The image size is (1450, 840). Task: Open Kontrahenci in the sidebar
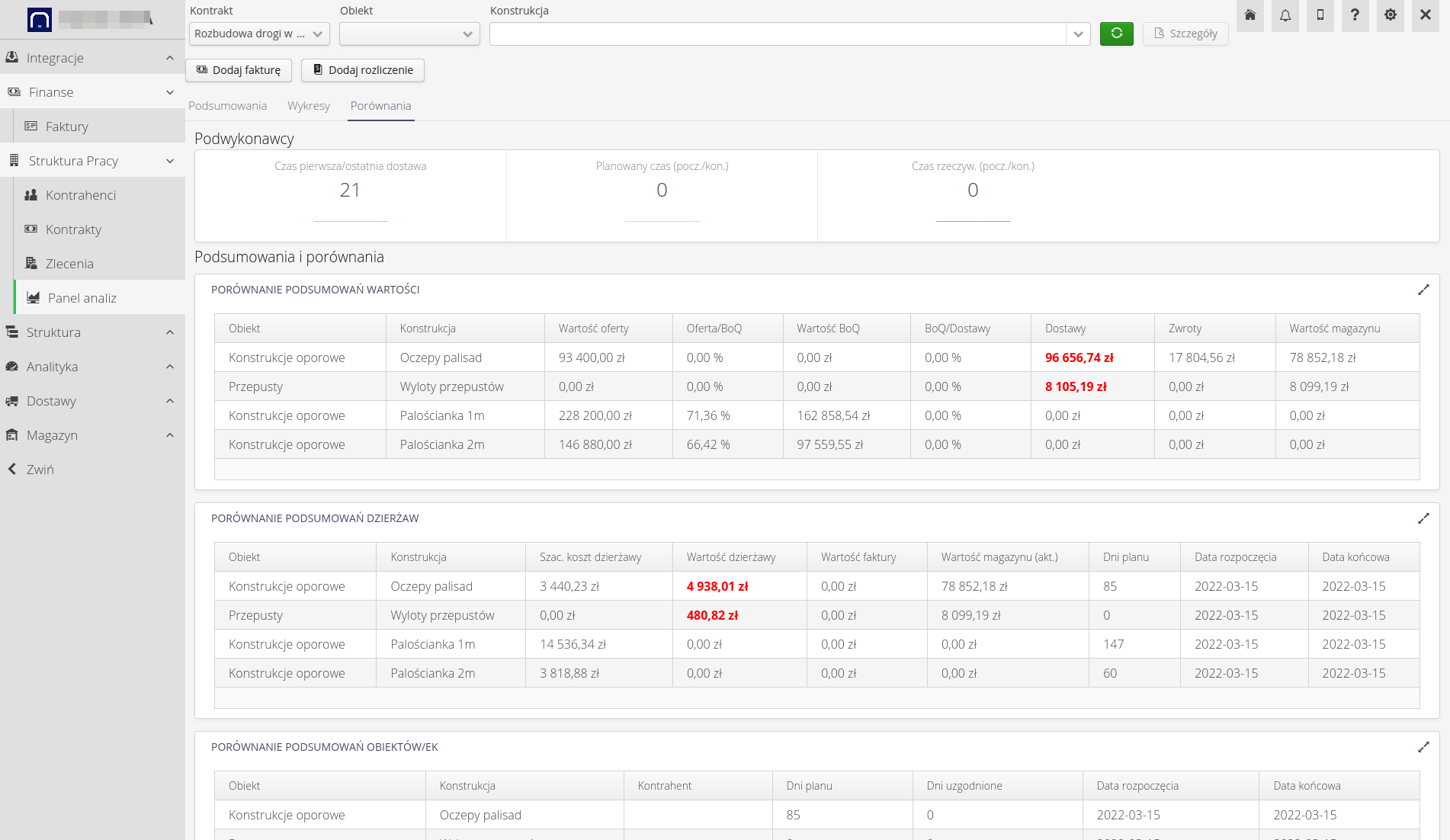point(81,195)
